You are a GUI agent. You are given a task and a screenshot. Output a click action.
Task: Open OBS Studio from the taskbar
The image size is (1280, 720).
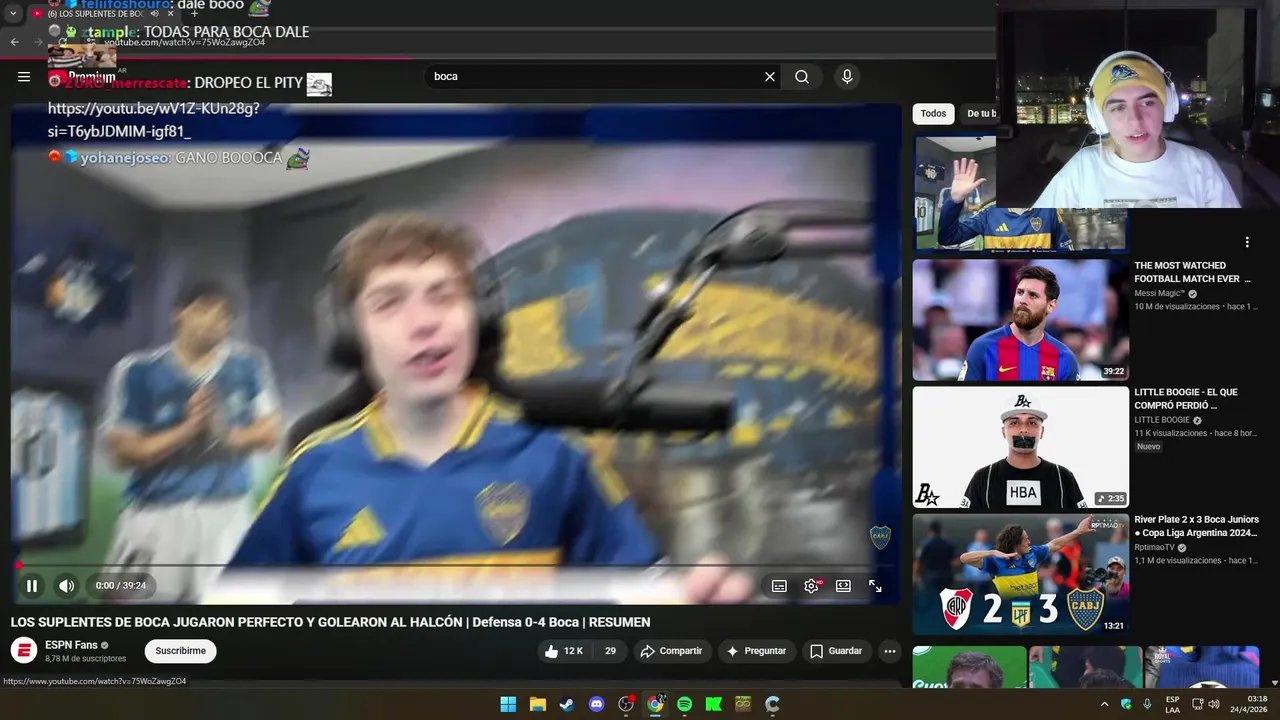coord(626,704)
